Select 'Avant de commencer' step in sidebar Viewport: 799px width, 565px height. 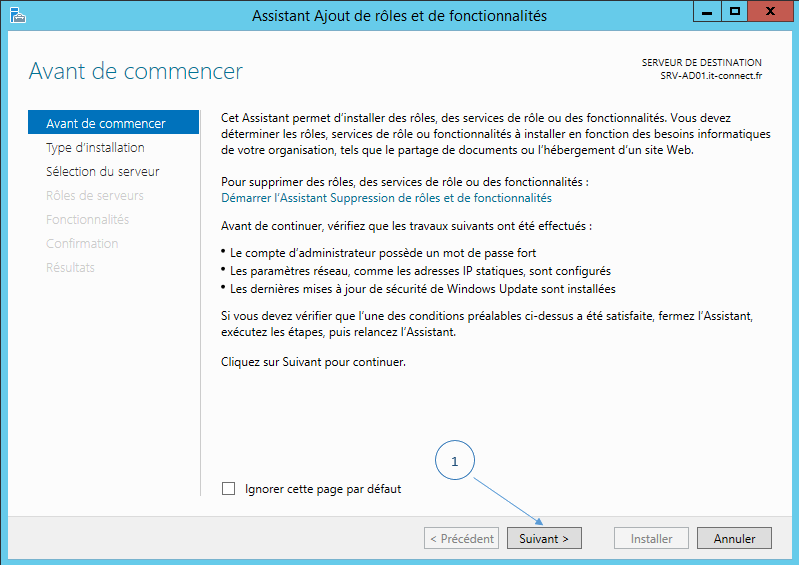click(106, 123)
